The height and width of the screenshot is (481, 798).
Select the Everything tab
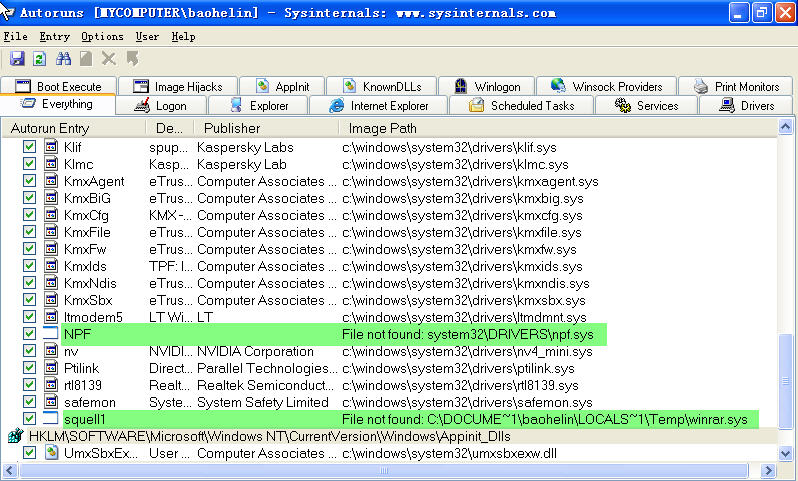58,104
